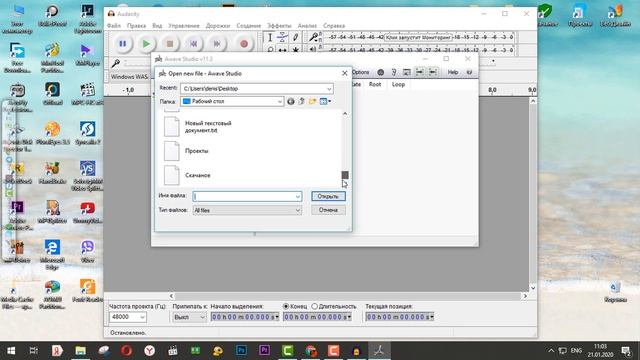Click Audacity horizontal scrollbar right arrow
Screen dimensions: 640x360
point(525,296)
